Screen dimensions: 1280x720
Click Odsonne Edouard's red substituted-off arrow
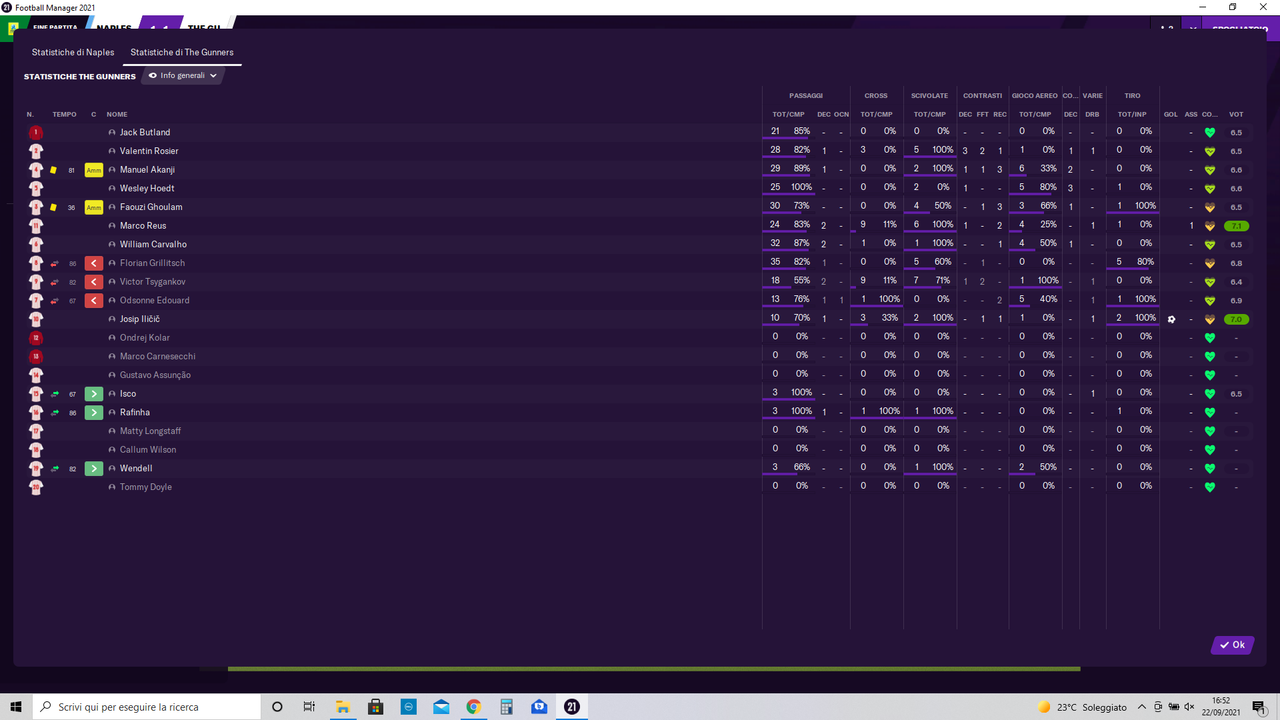(x=94, y=300)
